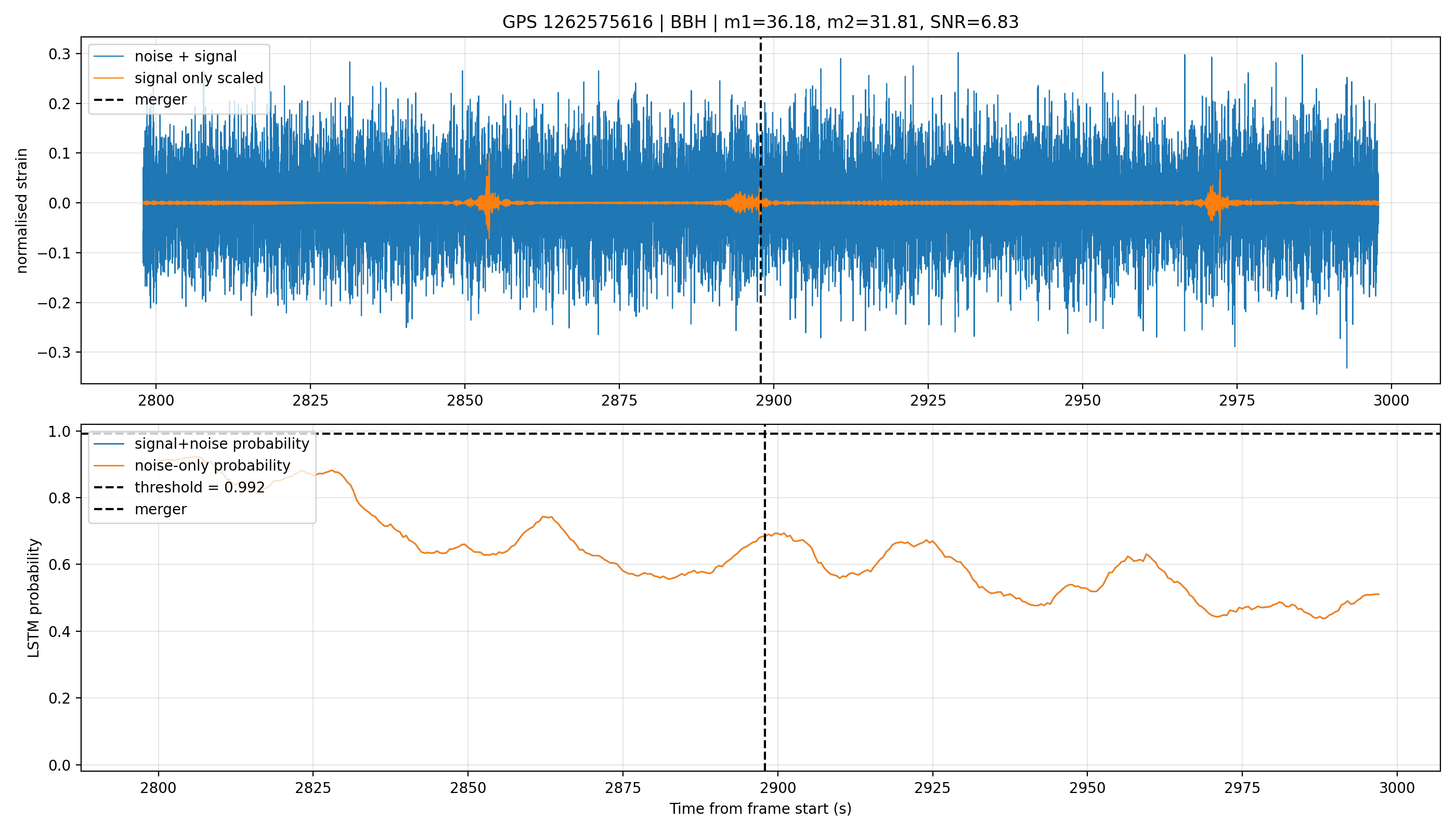The image size is (1456, 832).
Task: Click the 0.3 tick label on strain axis
Action: (x=59, y=54)
